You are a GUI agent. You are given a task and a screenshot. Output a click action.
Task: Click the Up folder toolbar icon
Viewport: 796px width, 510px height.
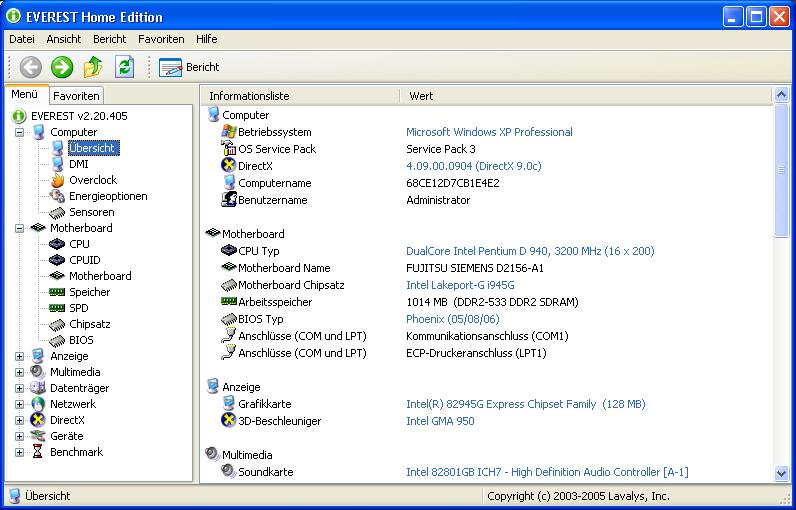93,67
